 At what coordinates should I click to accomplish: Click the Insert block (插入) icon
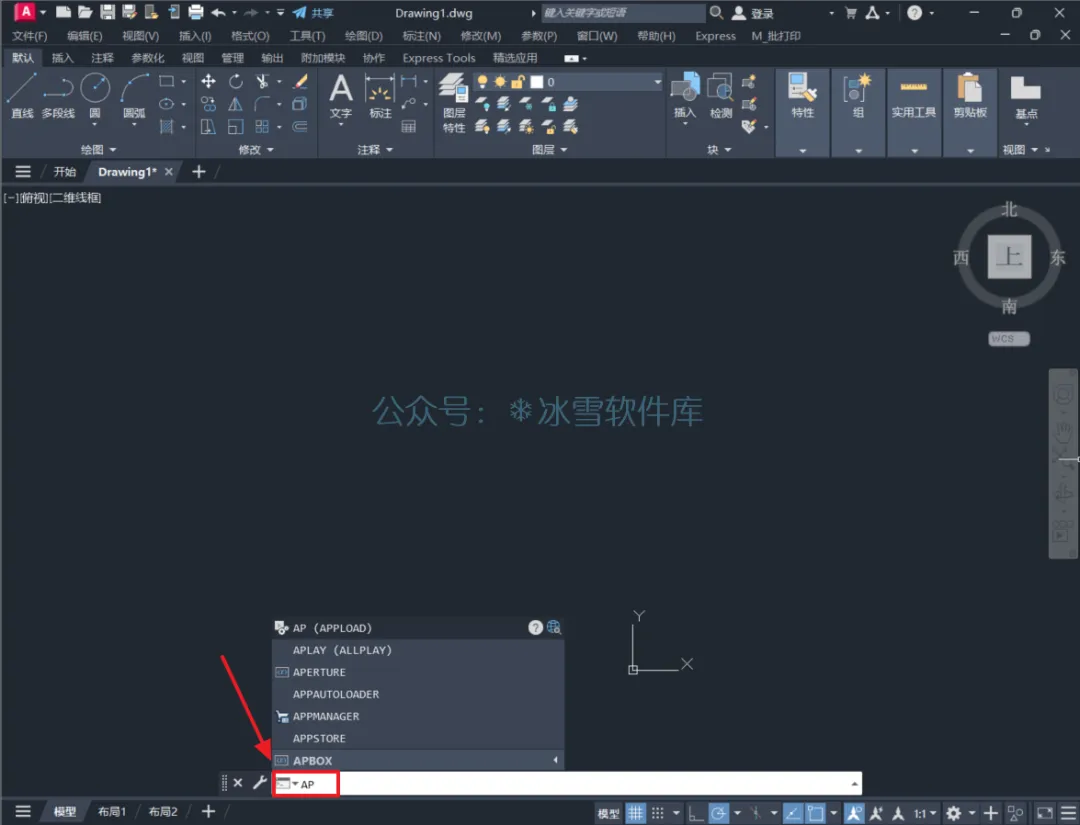coord(685,95)
